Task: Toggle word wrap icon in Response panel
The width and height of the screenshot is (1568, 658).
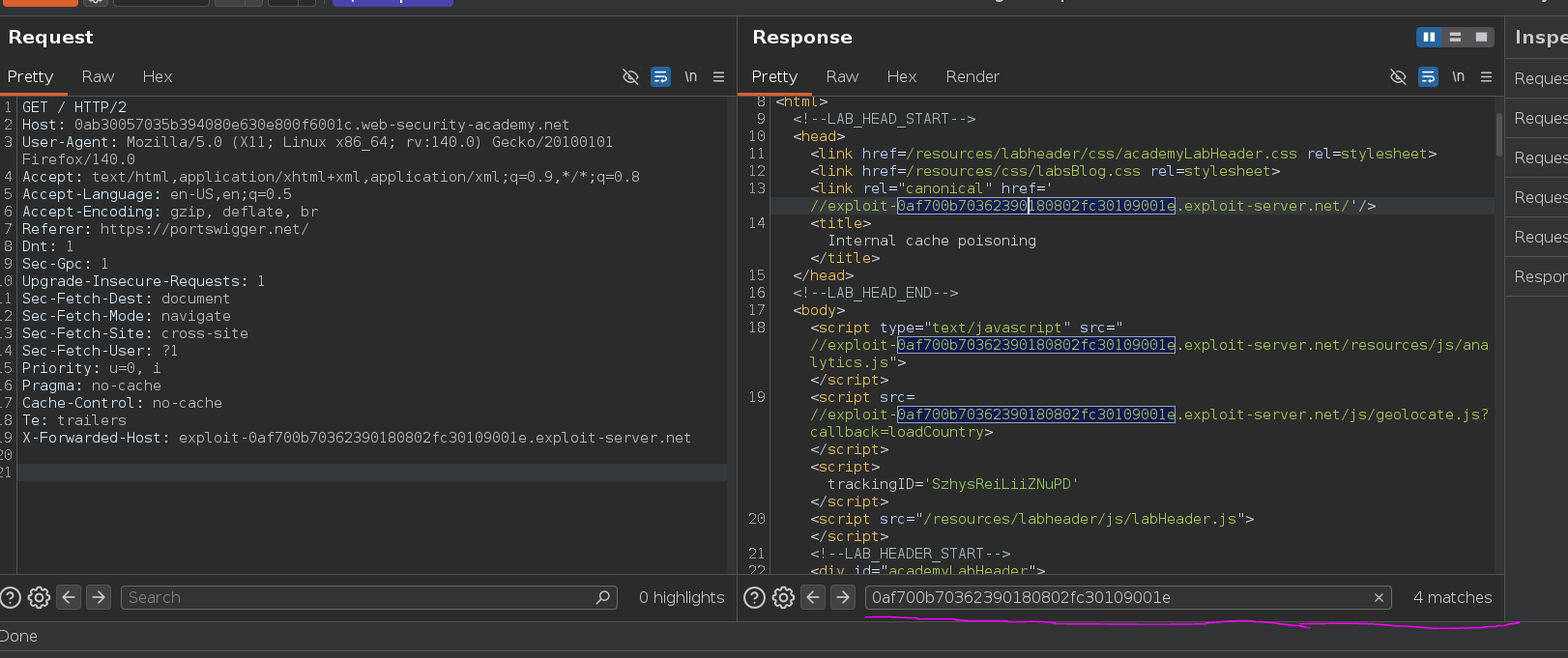Action: tap(1428, 76)
